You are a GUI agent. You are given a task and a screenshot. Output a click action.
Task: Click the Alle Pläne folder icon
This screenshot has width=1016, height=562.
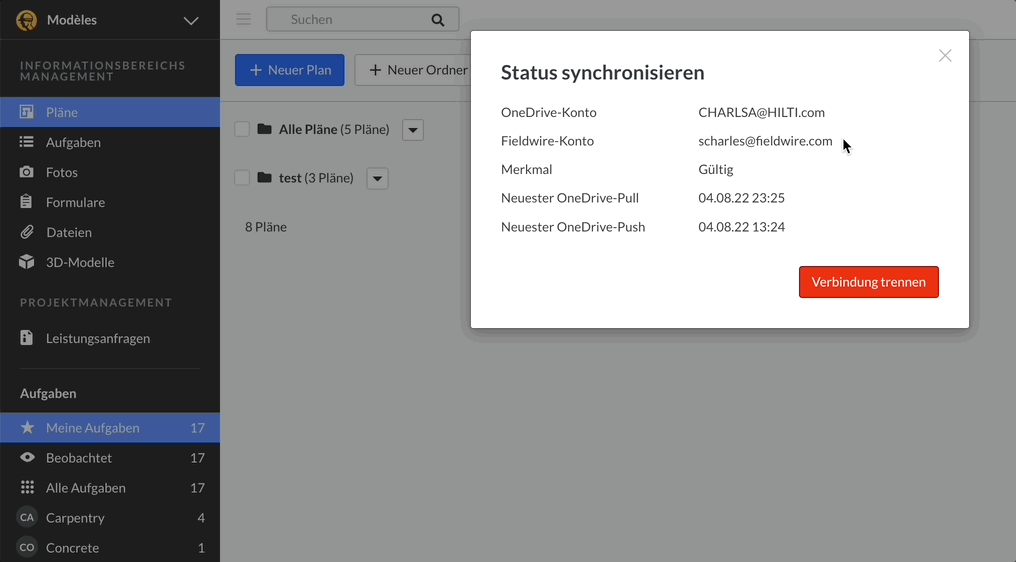tap(264, 128)
